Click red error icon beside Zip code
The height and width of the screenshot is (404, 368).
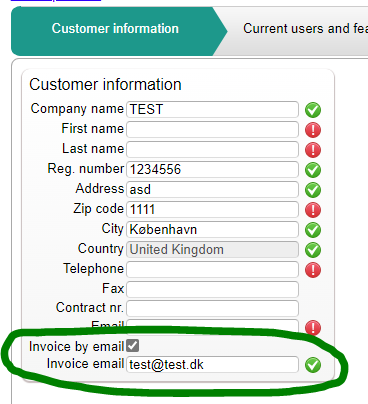pyautogui.click(x=313, y=210)
